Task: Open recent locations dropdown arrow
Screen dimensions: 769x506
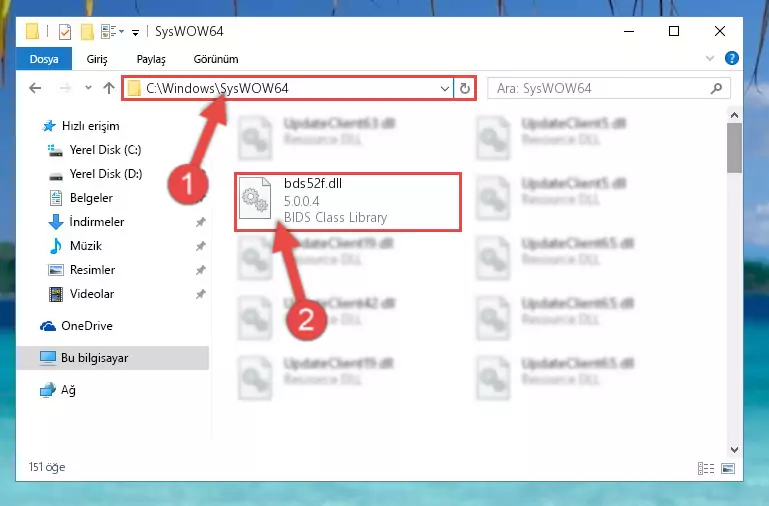Action: pyautogui.click(x=88, y=88)
